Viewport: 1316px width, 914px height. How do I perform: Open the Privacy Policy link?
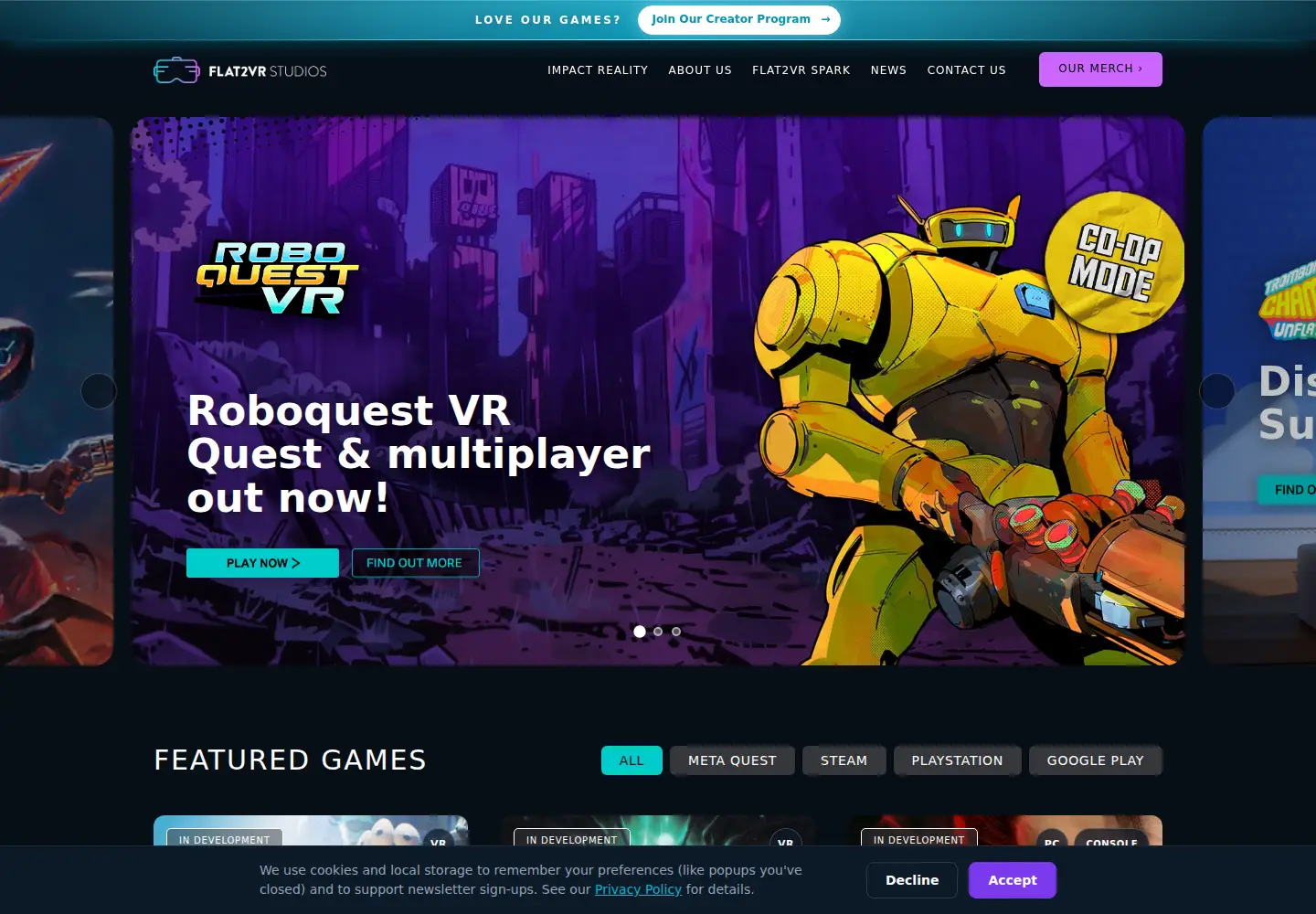[x=638, y=889]
